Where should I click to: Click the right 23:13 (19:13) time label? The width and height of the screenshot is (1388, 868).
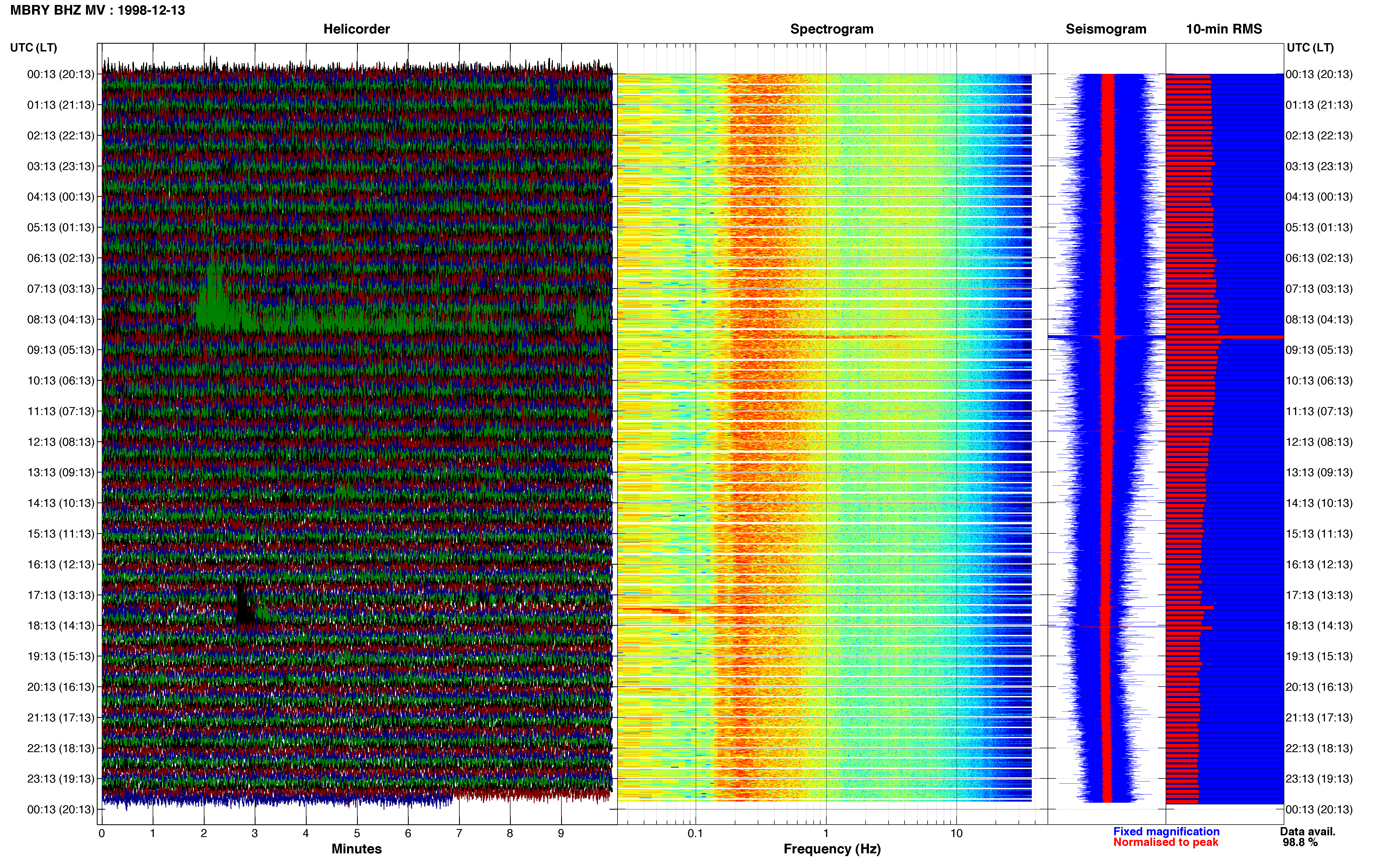pyautogui.click(x=1319, y=779)
